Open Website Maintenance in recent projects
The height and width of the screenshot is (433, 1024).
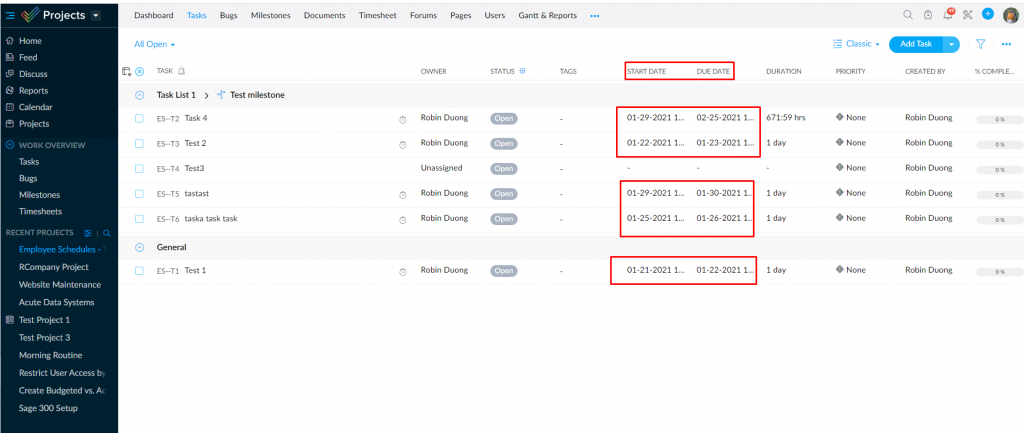59,285
